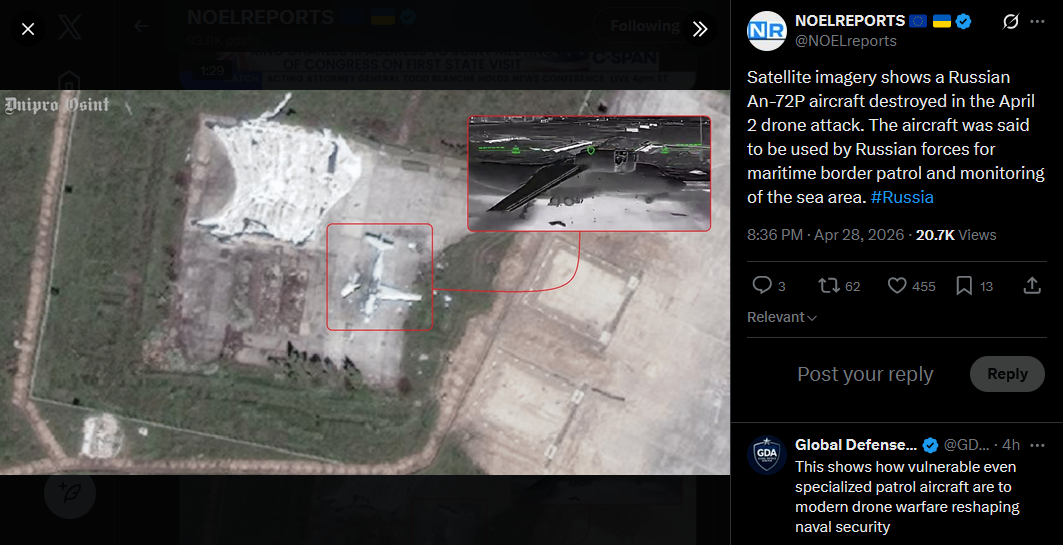Open the #Russia hashtag link
The width and height of the screenshot is (1063, 545).
click(x=902, y=197)
